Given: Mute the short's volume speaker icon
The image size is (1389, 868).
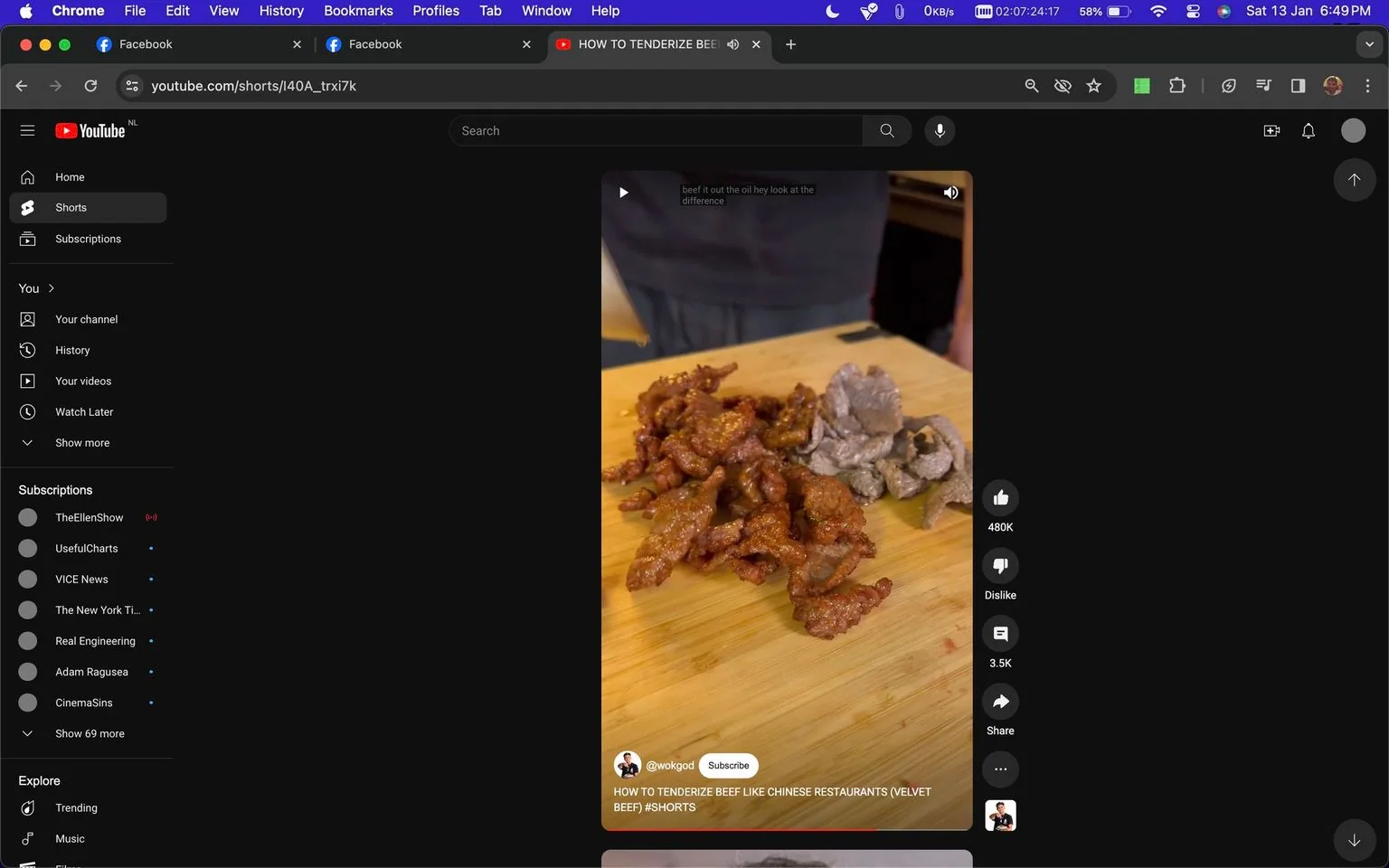Looking at the screenshot, I should click(x=950, y=192).
